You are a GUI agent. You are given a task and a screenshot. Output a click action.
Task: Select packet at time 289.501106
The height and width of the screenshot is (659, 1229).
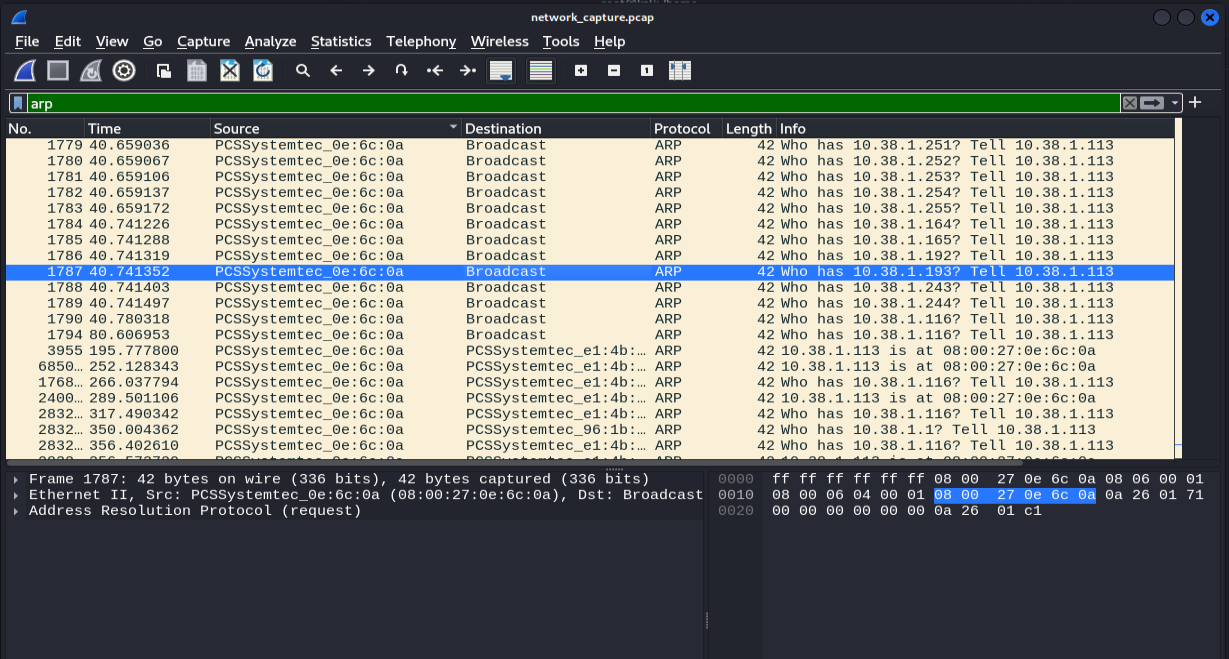590,398
